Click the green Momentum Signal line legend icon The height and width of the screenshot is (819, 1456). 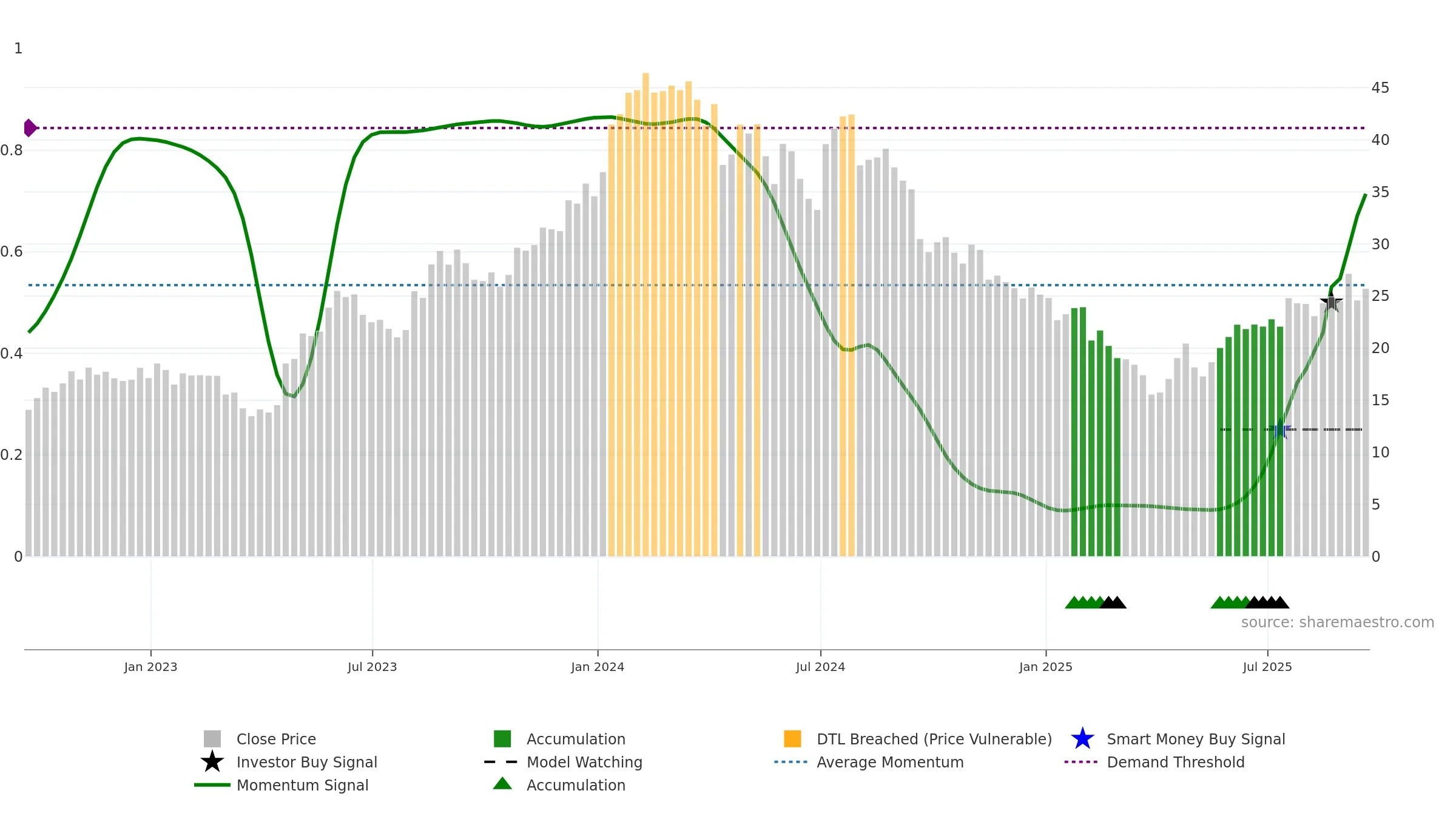pyautogui.click(x=212, y=785)
